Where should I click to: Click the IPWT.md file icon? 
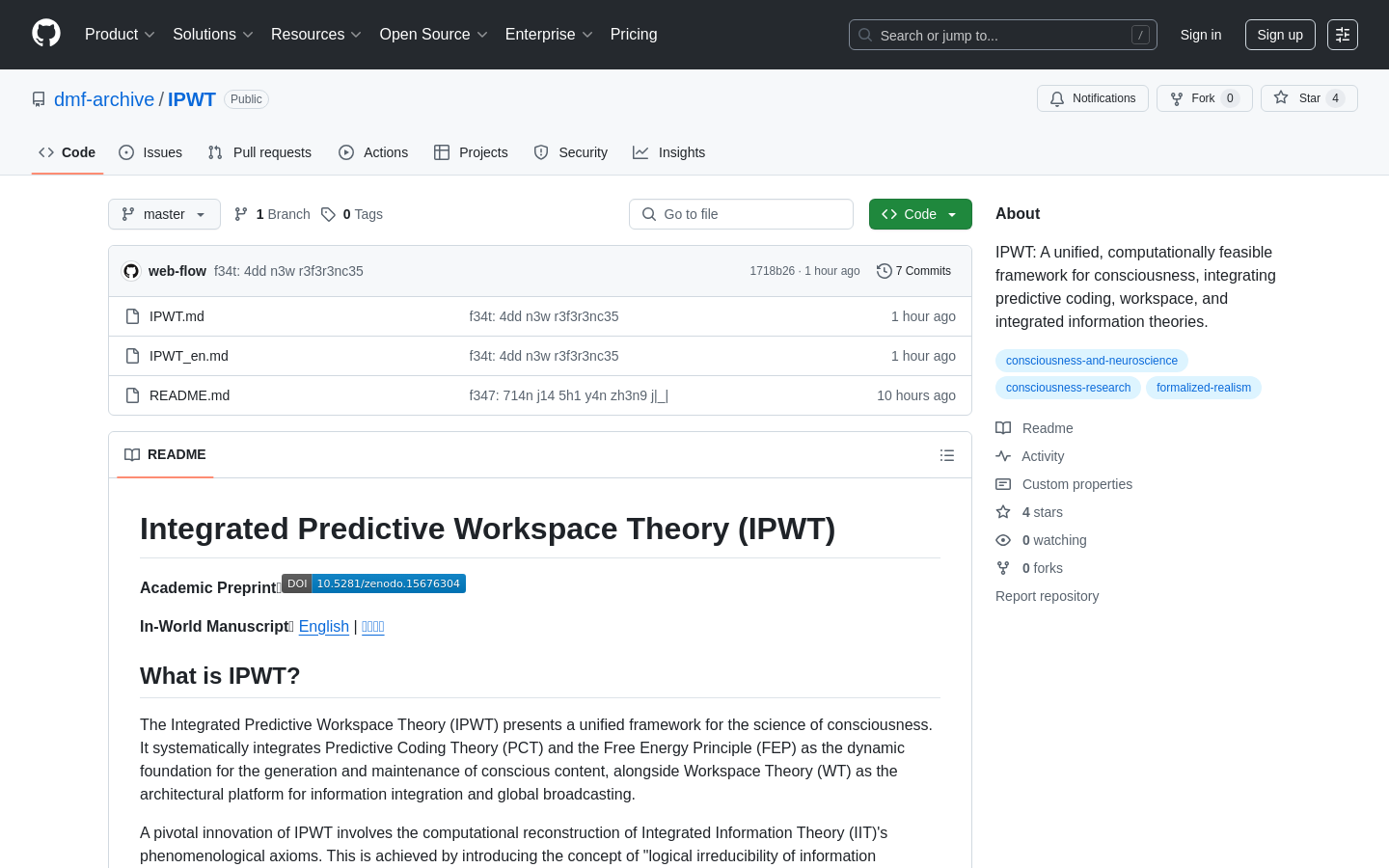tap(133, 316)
